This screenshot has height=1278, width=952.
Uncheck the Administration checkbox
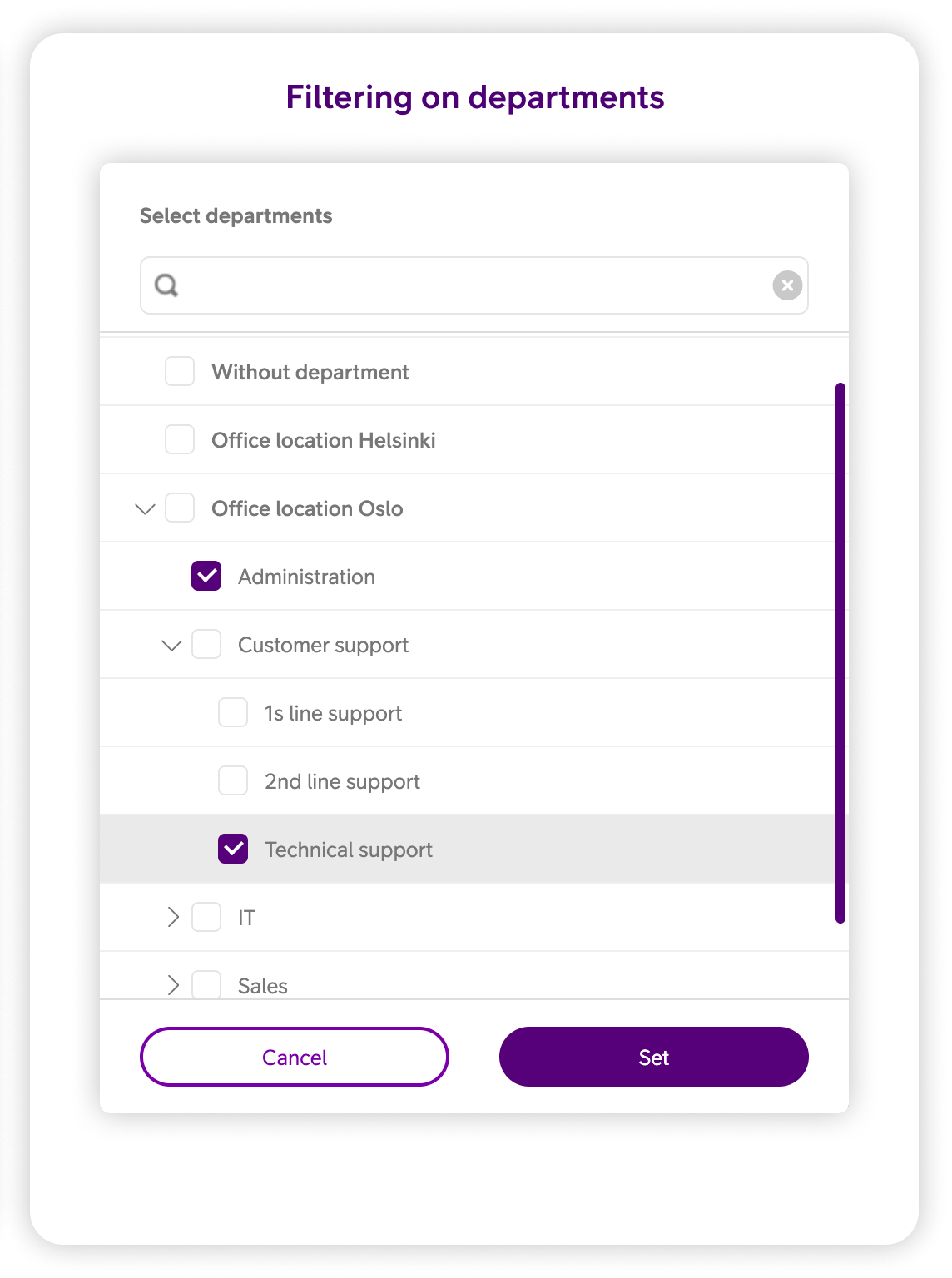pos(206,577)
